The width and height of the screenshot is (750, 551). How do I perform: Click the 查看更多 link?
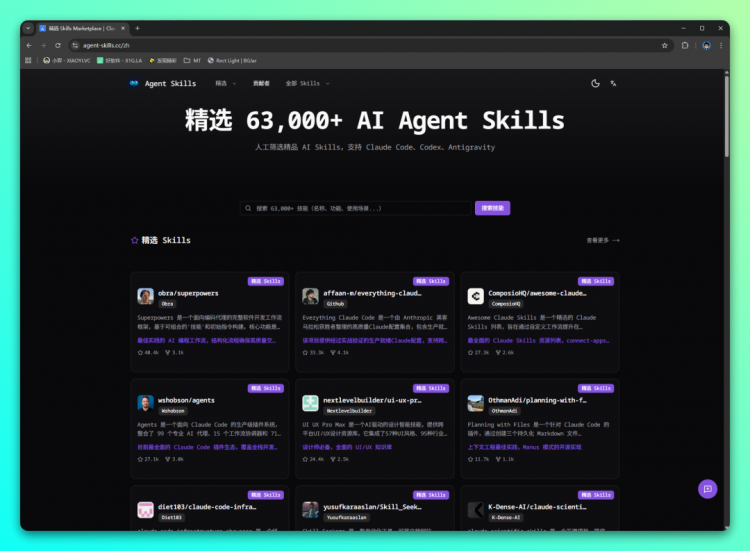click(x=602, y=240)
